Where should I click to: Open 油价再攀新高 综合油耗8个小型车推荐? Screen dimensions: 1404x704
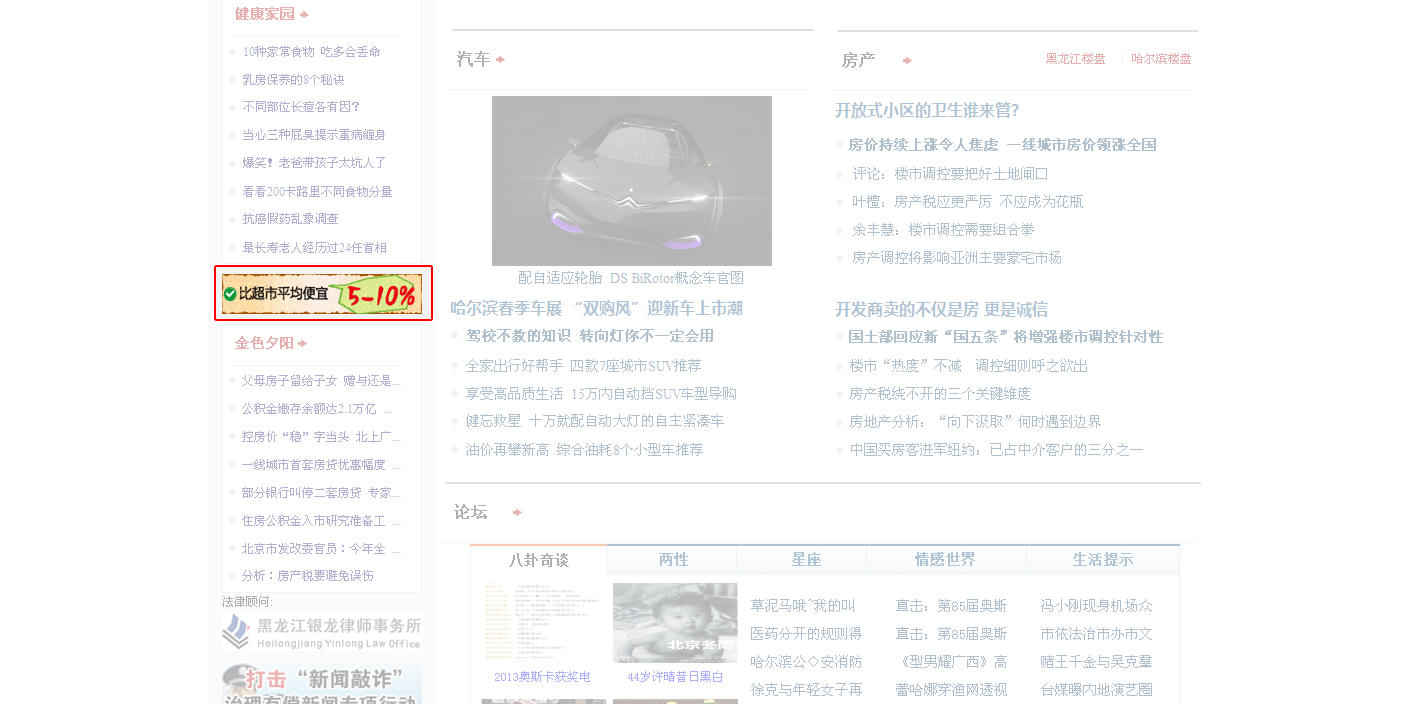click(x=584, y=450)
